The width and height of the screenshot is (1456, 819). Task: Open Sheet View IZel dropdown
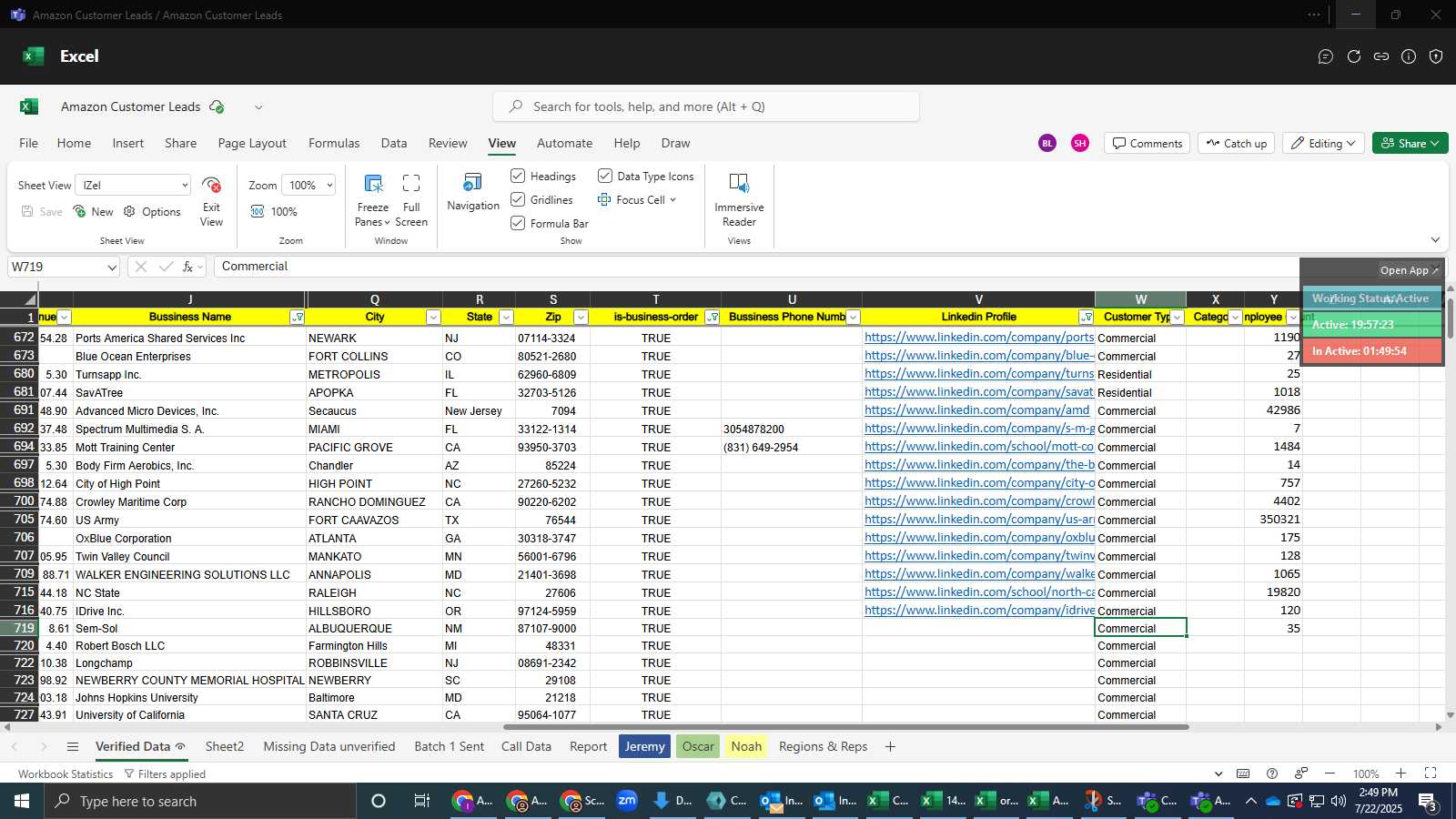click(133, 185)
